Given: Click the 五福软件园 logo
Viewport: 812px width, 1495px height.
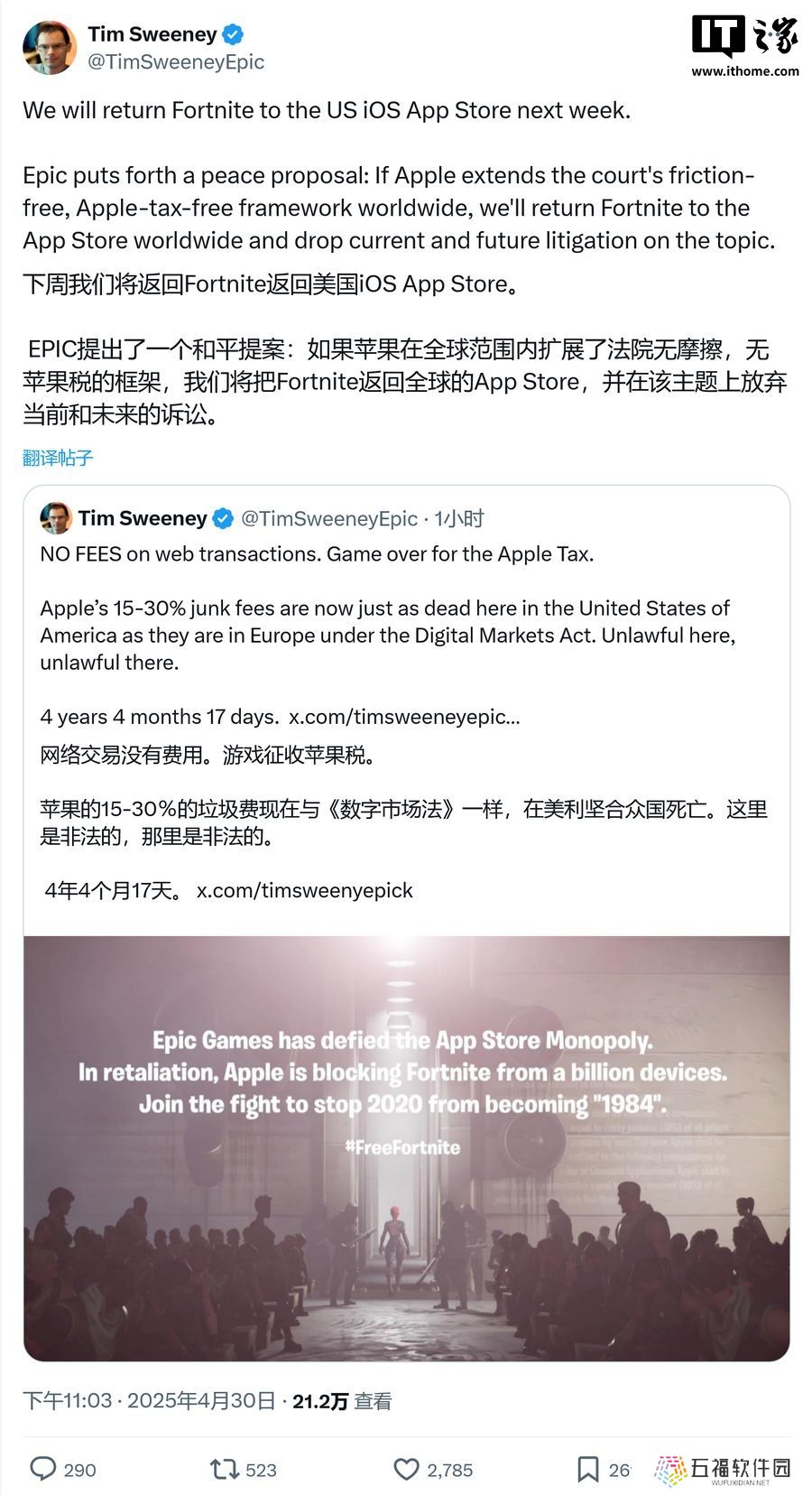Looking at the screenshot, I should 723,1471.
